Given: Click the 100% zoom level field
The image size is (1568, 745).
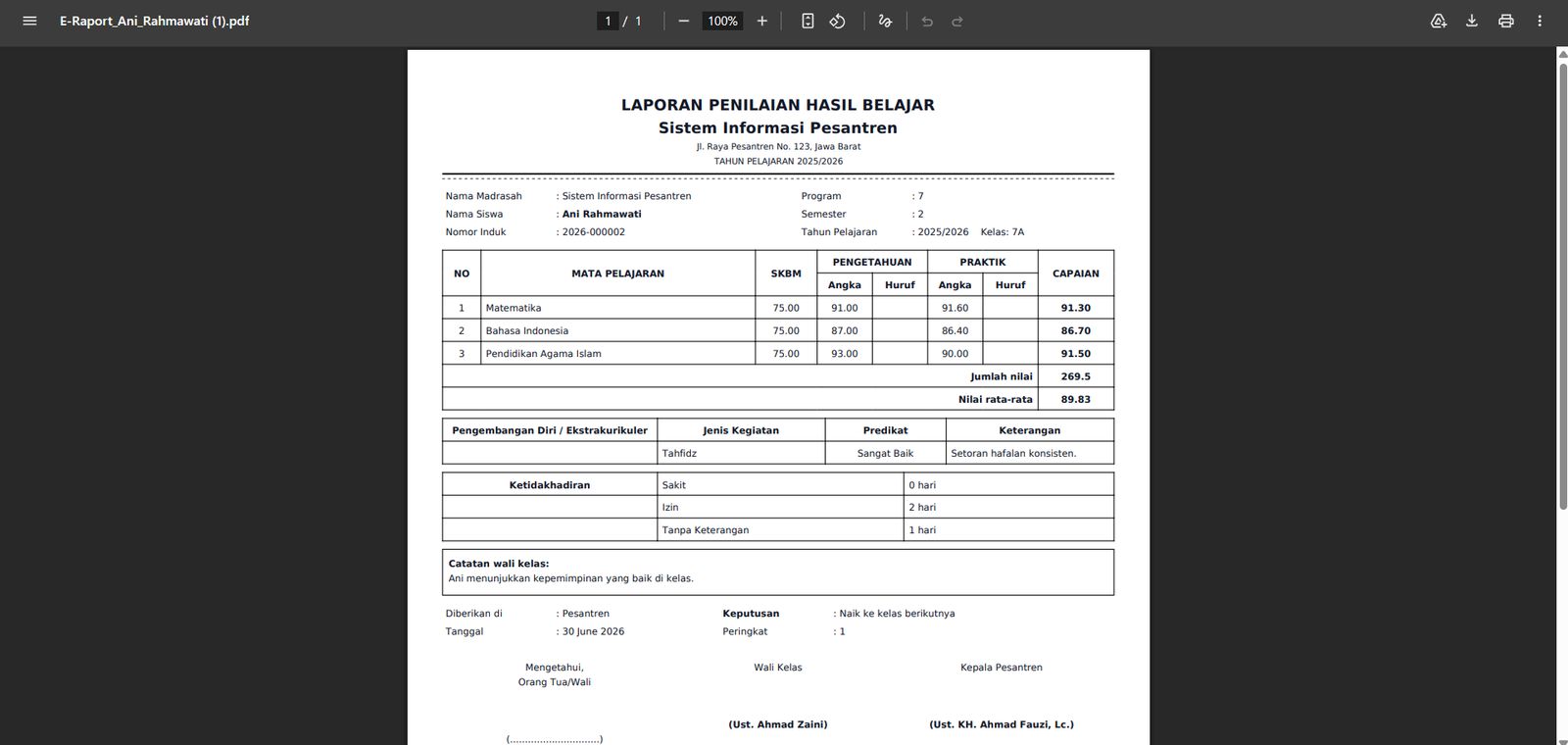Looking at the screenshot, I should point(722,21).
